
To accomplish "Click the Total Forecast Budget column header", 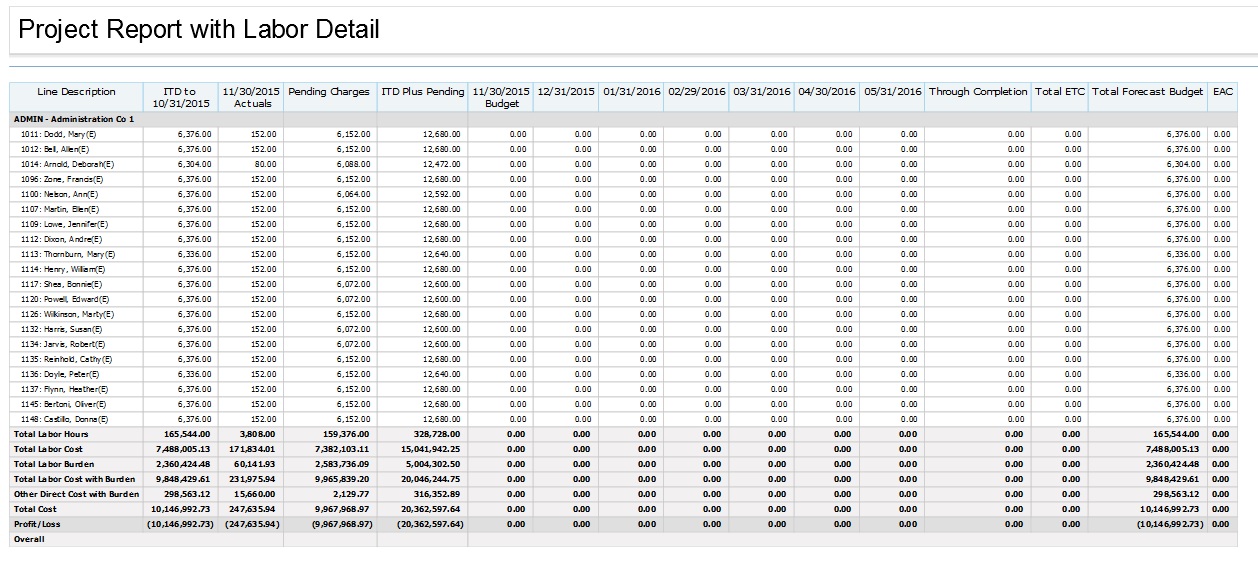I will (1147, 92).
